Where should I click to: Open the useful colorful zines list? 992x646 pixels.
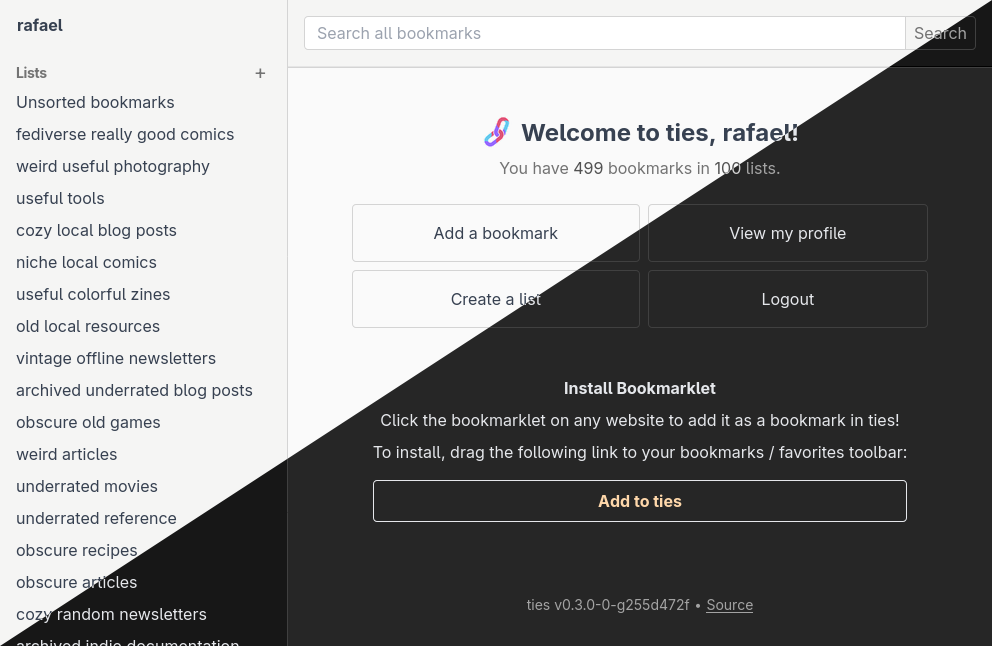tap(93, 294)
